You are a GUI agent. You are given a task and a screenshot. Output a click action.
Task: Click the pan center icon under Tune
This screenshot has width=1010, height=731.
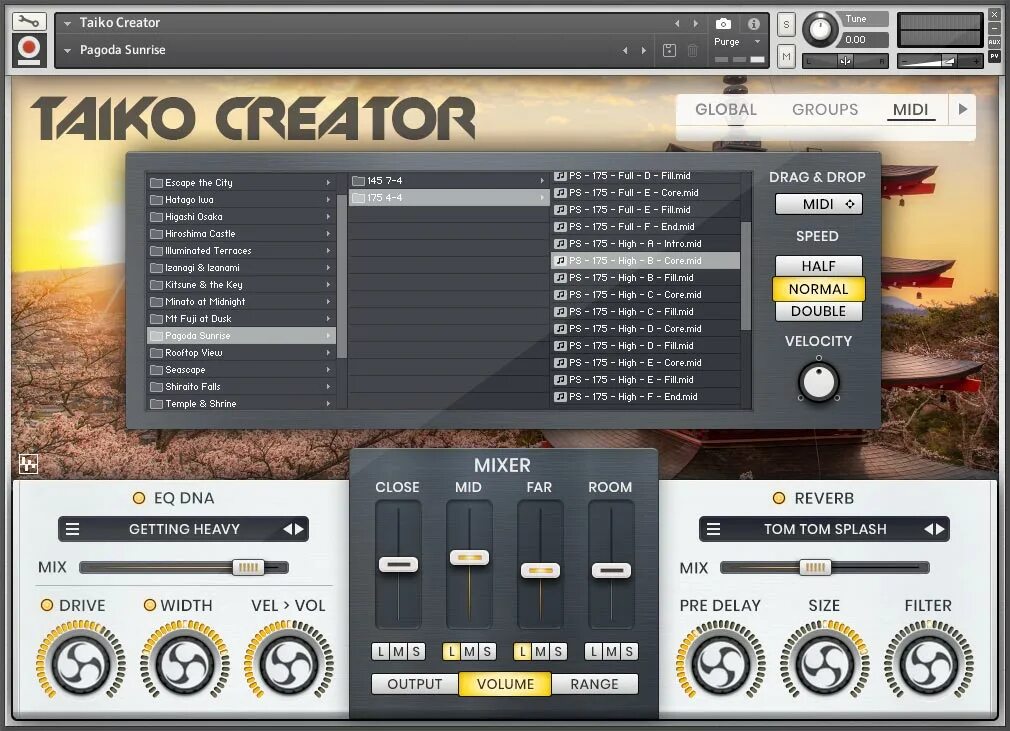coord(845,61)
